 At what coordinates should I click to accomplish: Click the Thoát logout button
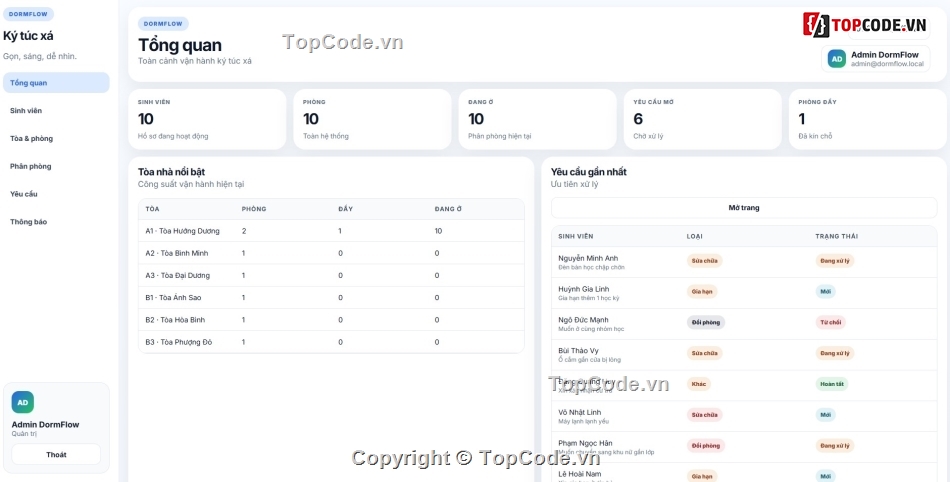point(56,455)
